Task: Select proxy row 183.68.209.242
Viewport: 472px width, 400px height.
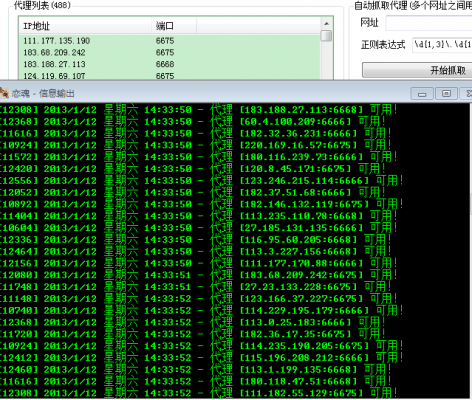Action: coord(170,52)
